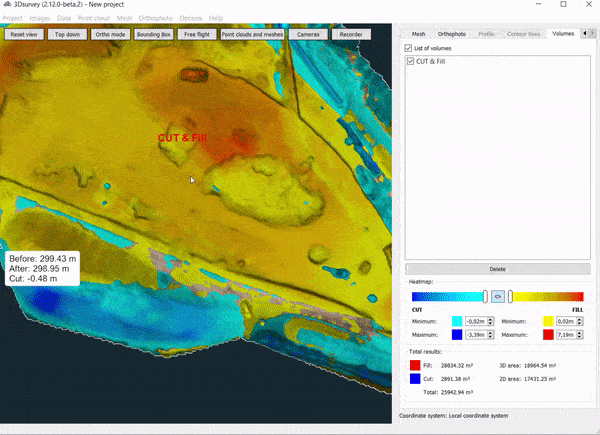
Task: Click the cut heatmap slider handle
Action: 486,296
